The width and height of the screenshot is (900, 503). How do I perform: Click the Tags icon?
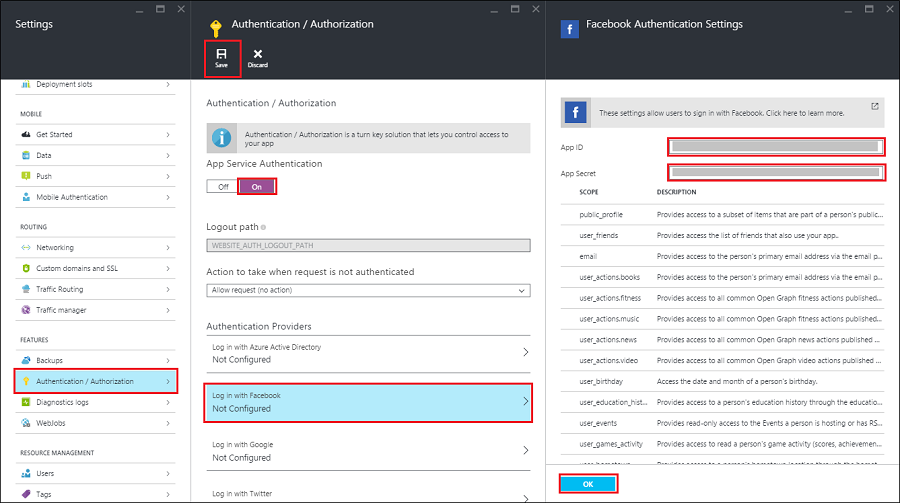pos(26,494)
